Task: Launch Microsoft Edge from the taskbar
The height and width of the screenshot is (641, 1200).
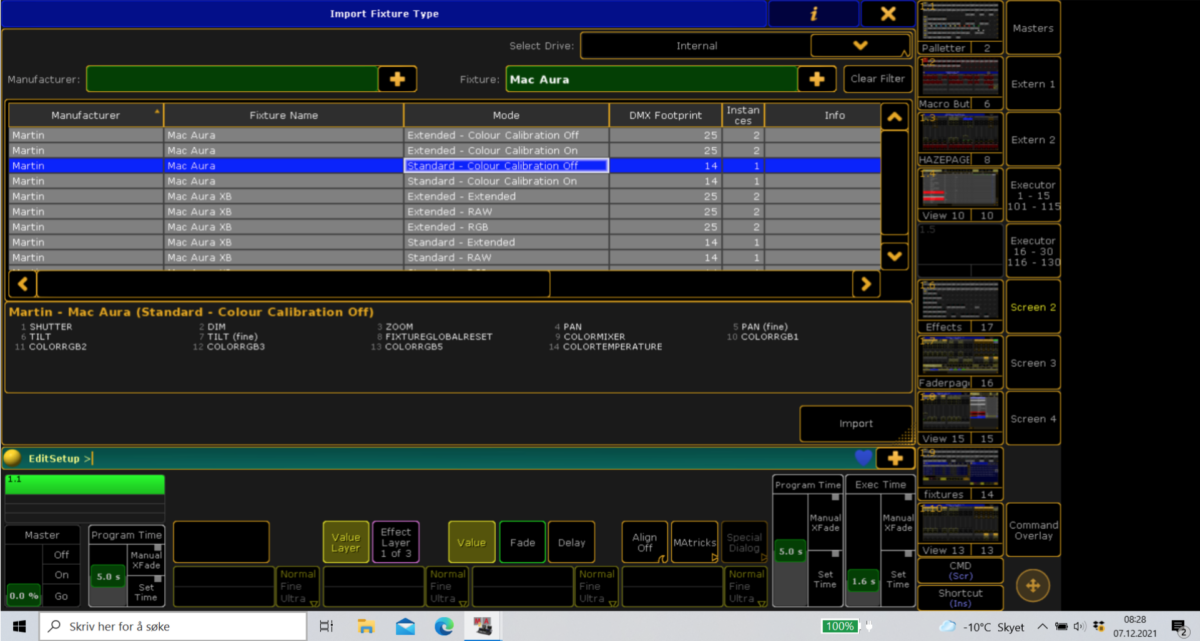Action: (x=444, y=627)
